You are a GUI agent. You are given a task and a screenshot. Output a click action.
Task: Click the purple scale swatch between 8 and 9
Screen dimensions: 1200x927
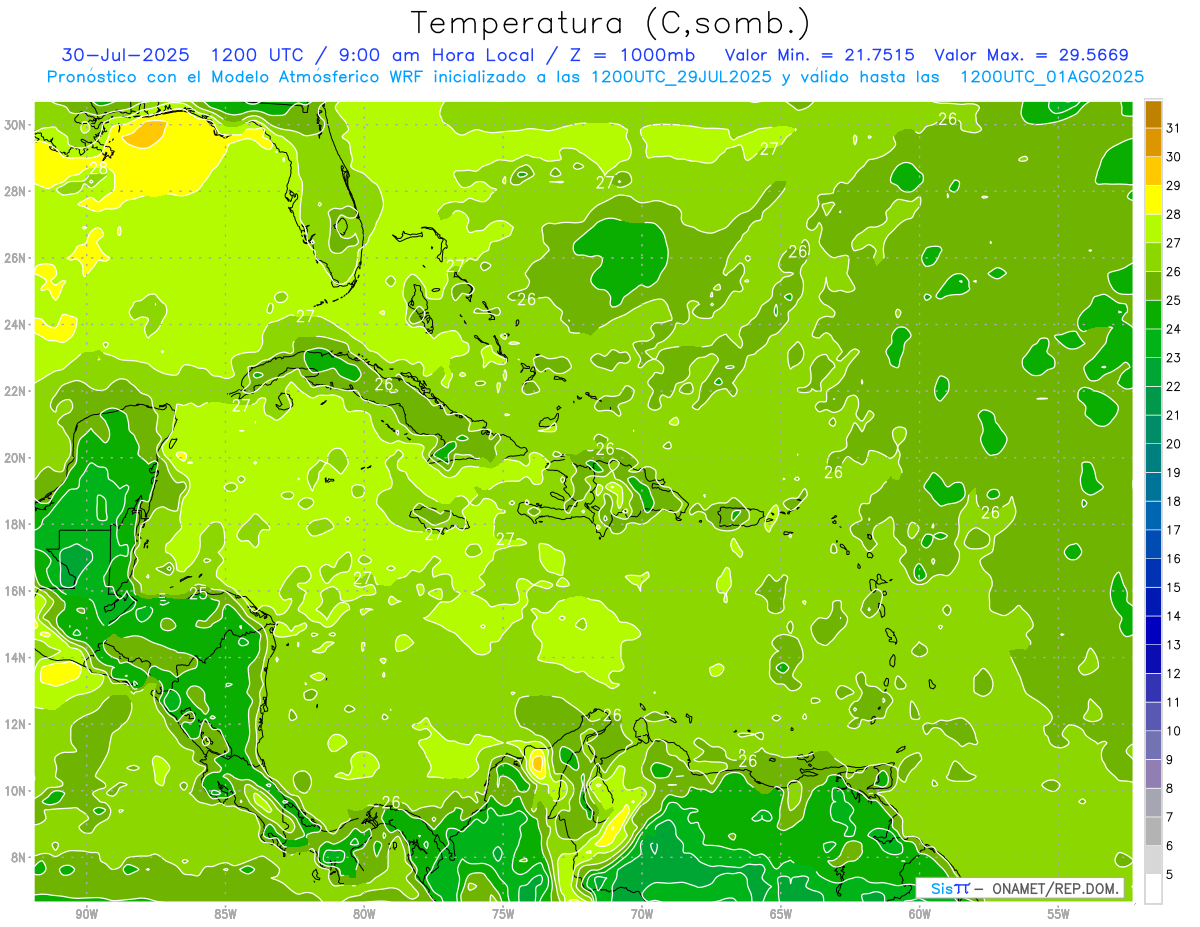pyautogui.click(x=1153, y=773)
